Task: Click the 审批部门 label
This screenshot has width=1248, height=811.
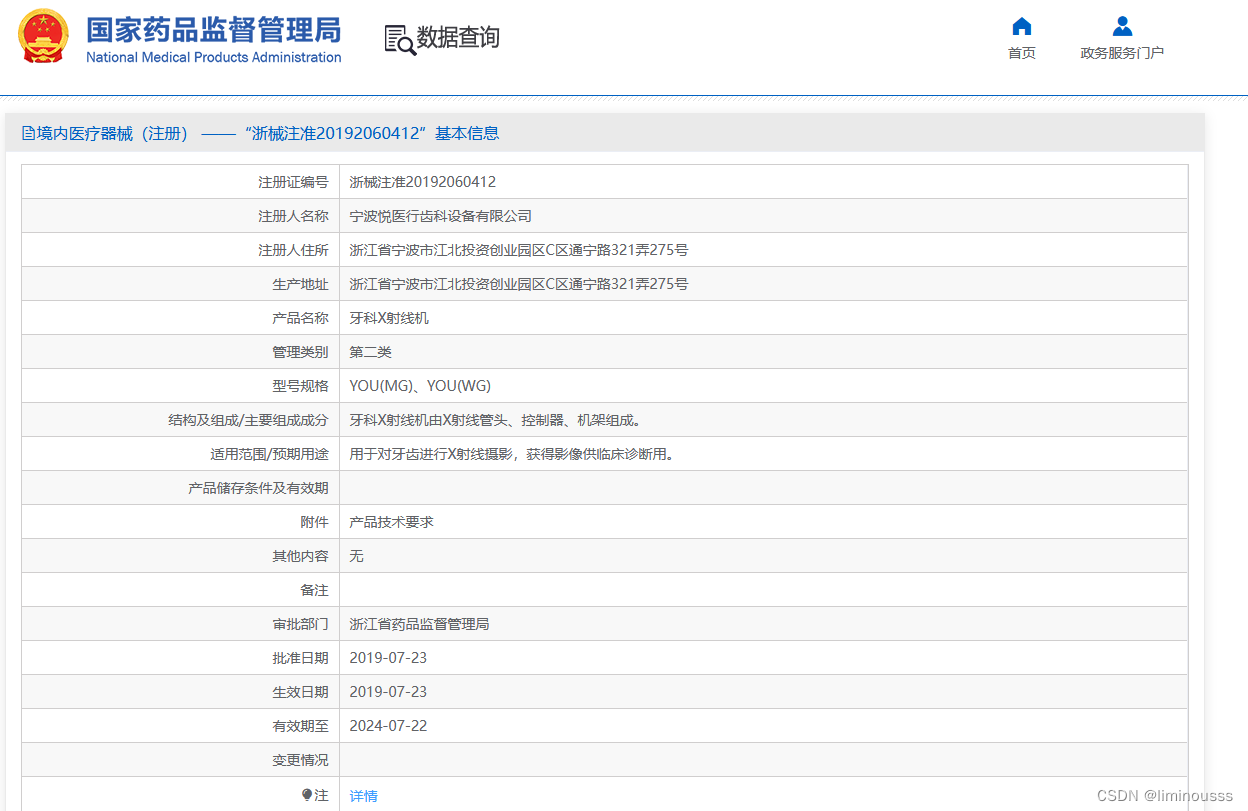Action: (x=300, y=624)
